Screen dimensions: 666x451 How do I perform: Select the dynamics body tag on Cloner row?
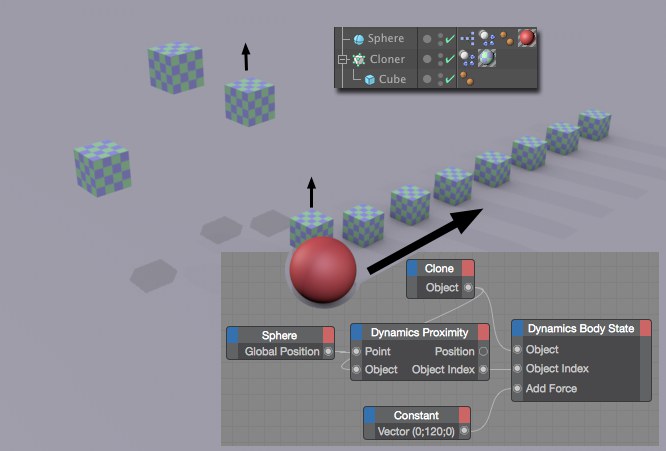(x=467, y=58)
